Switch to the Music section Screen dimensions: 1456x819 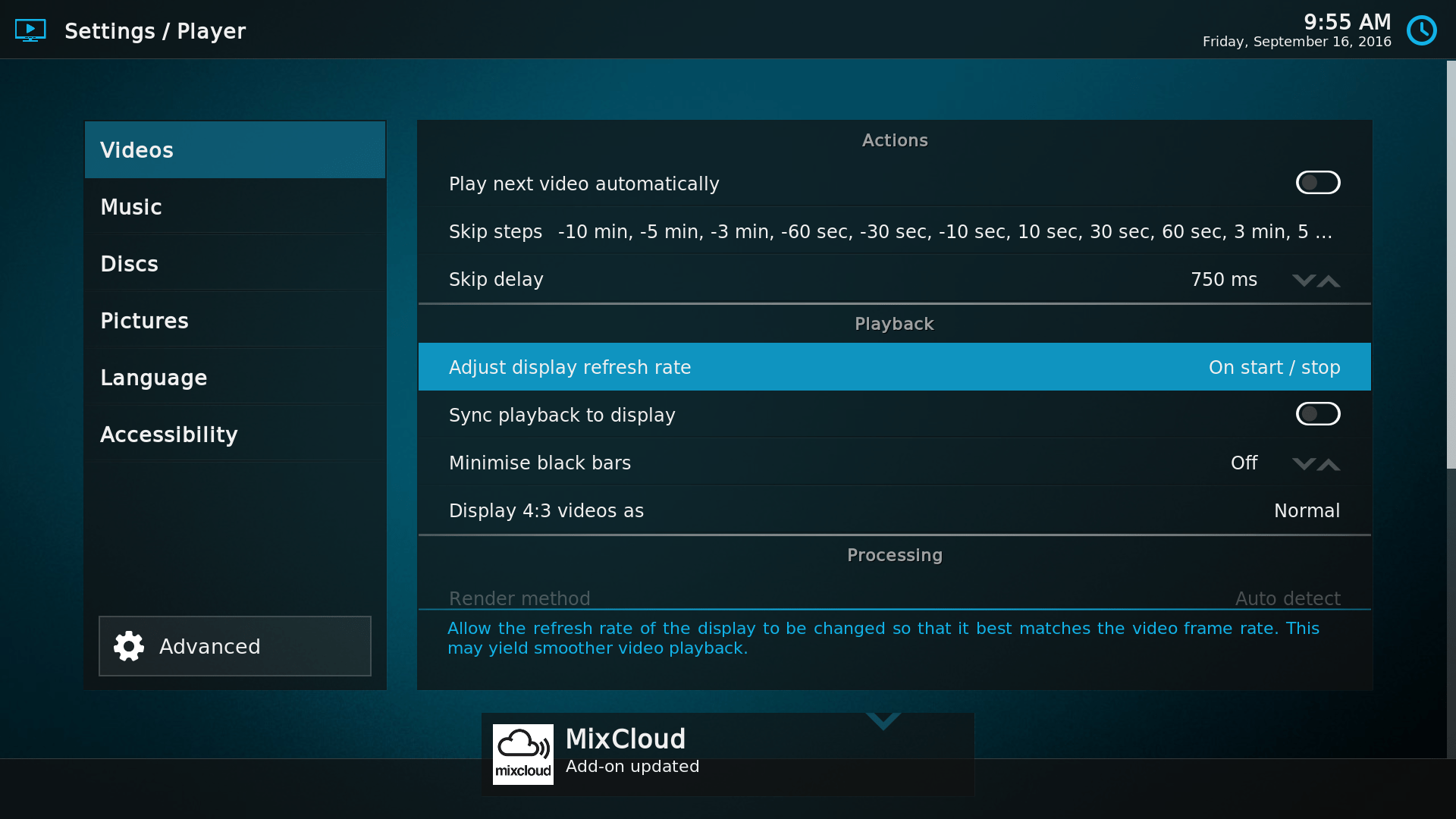(x=235, y=206)
